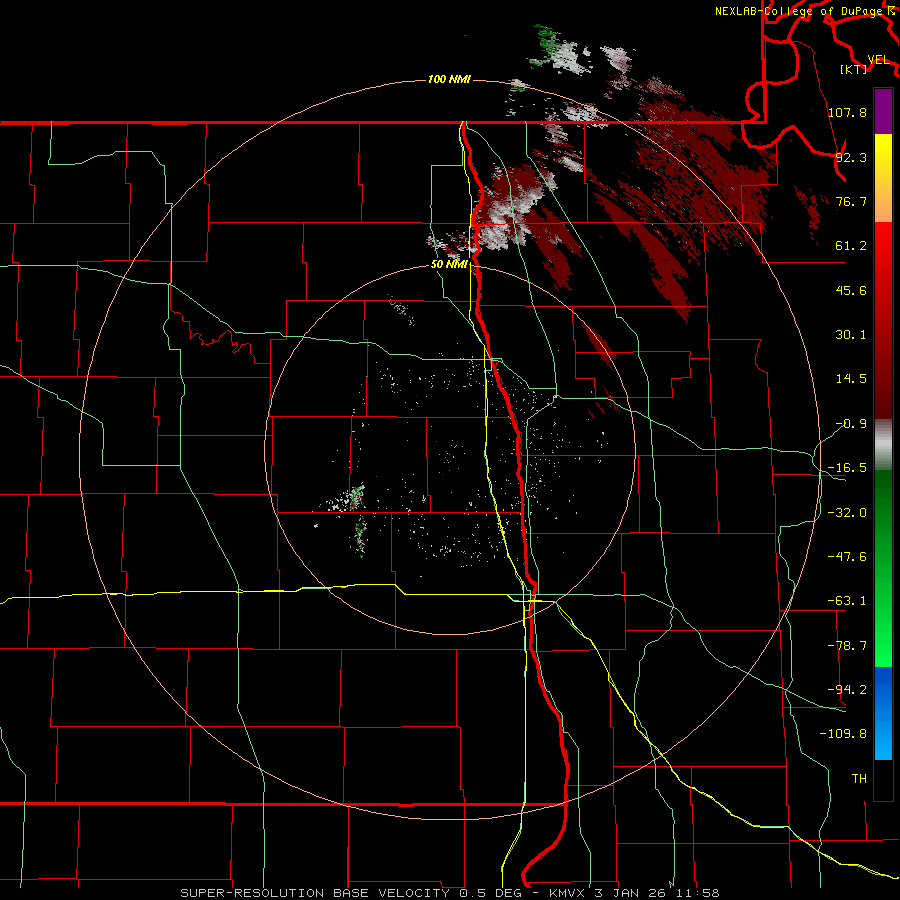Viewport: 900px width, 900px height.
Task: Click the VEL legend title
Action: pyautogui.click(x=879, y=60)
